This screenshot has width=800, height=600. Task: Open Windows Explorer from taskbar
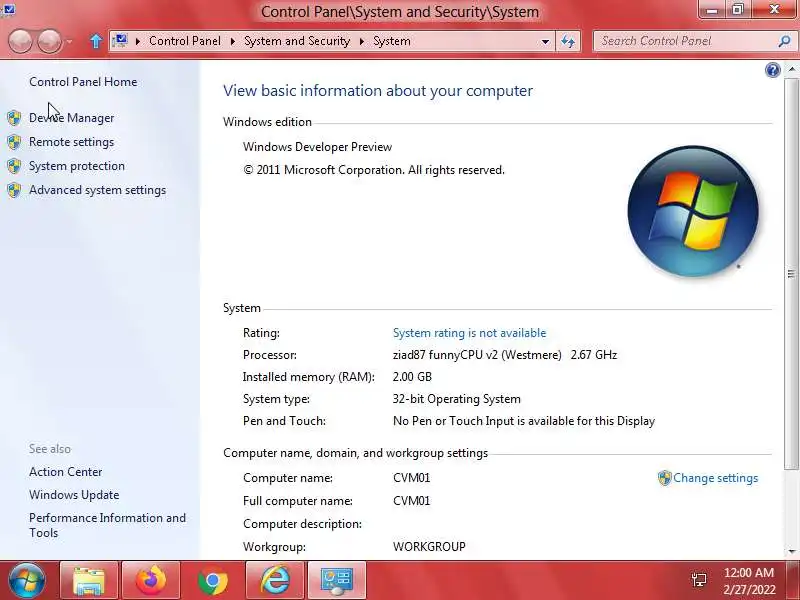[x=89, y=581]
